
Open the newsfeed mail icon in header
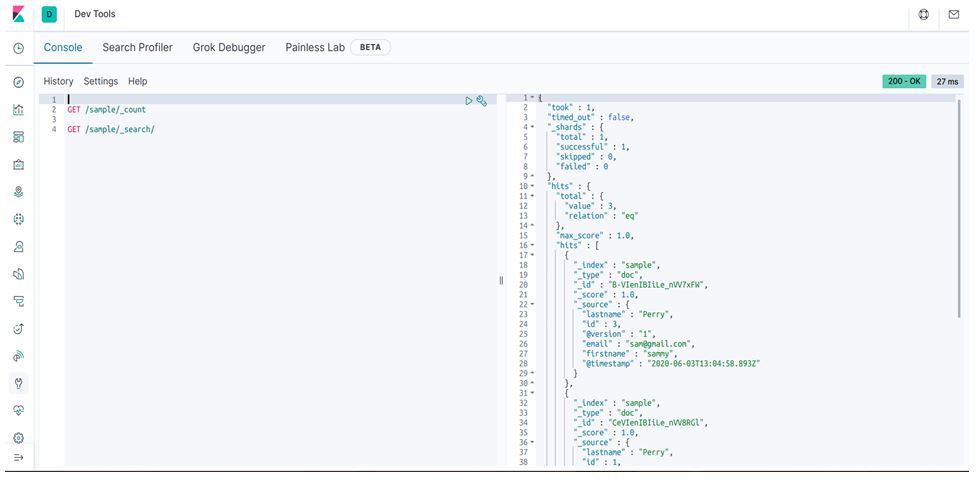click(953, 15)
